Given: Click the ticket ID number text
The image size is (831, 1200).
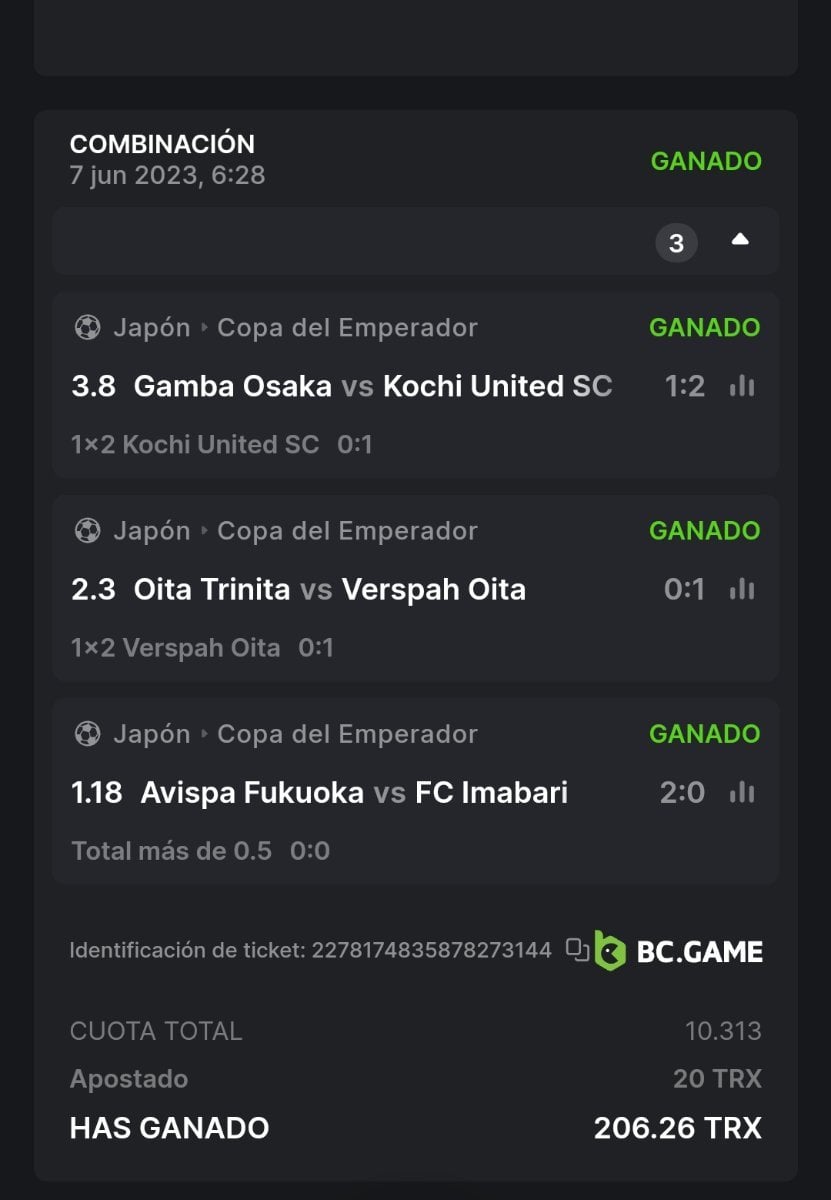Looking at the screenshot, I should pos(431,950).
